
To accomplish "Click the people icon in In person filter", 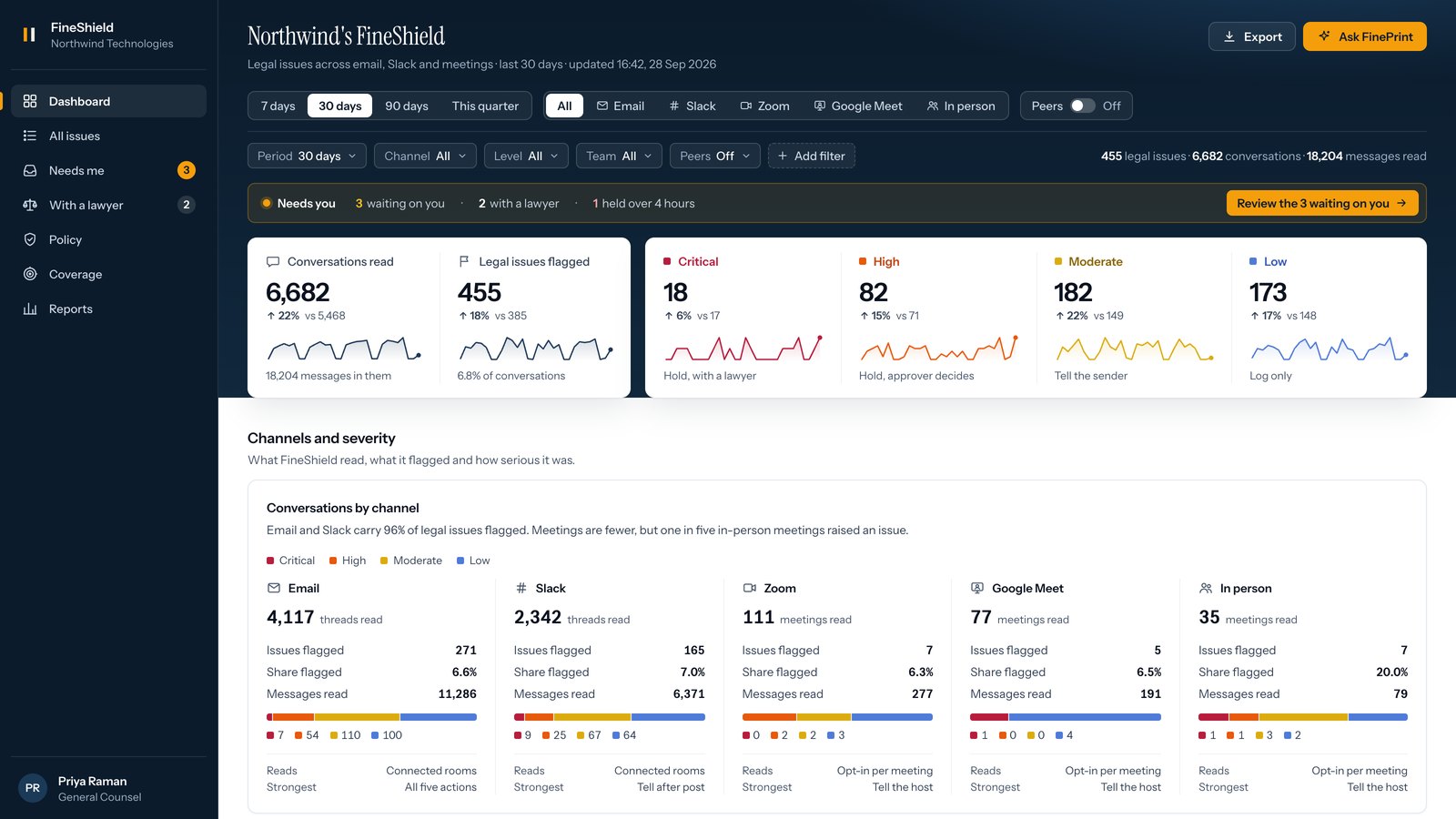I will coord(933,106).
